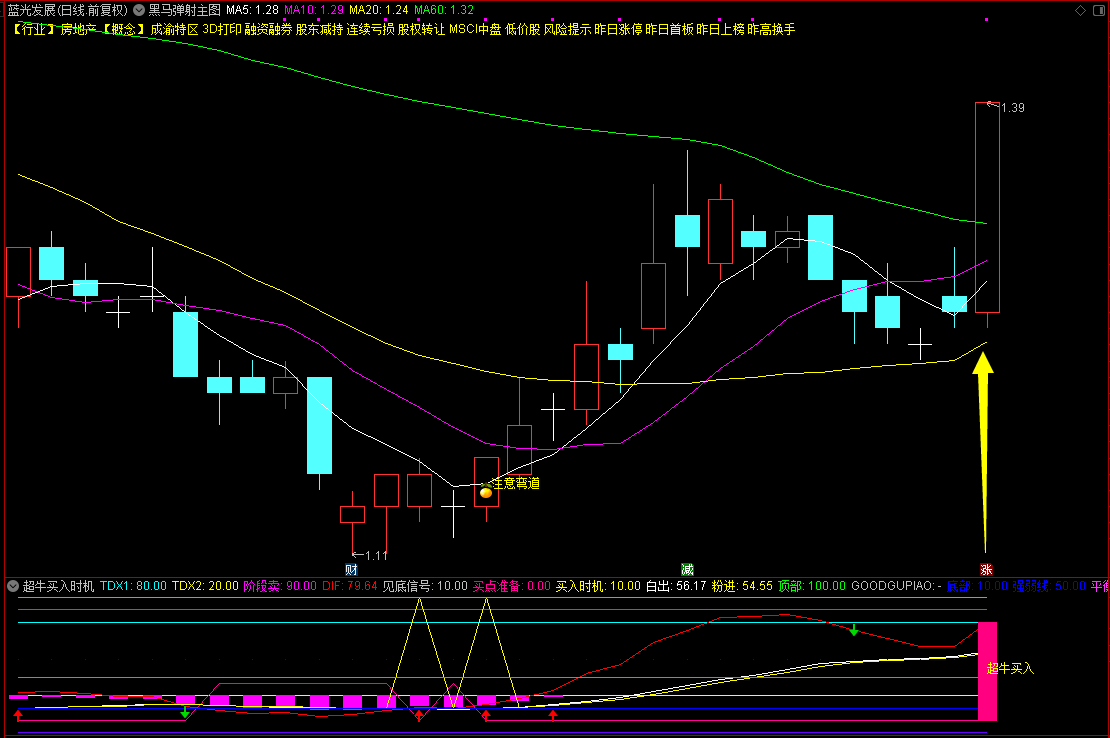Viewport: 1110px width, 738px height.
Task: Click the 融资融券 concept tag
Action: [268, 29]
